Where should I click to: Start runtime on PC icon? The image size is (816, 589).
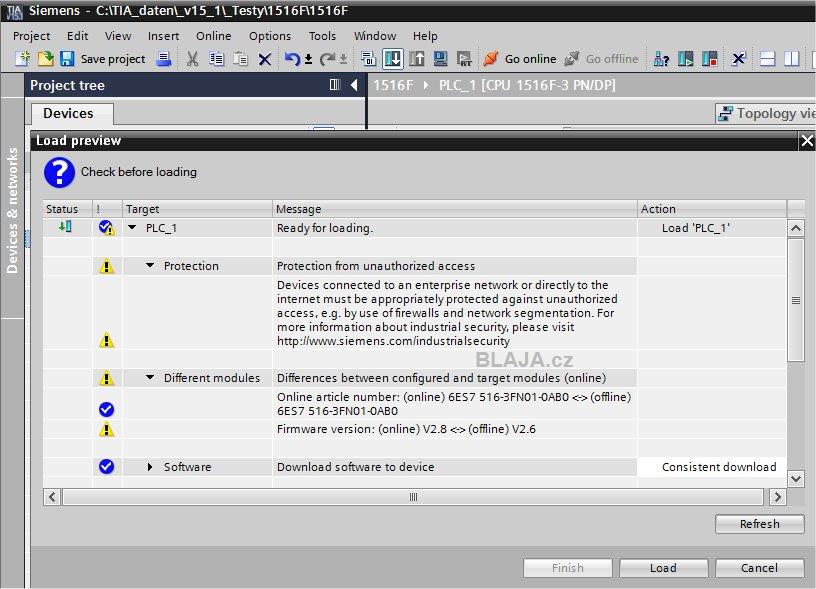464,59
